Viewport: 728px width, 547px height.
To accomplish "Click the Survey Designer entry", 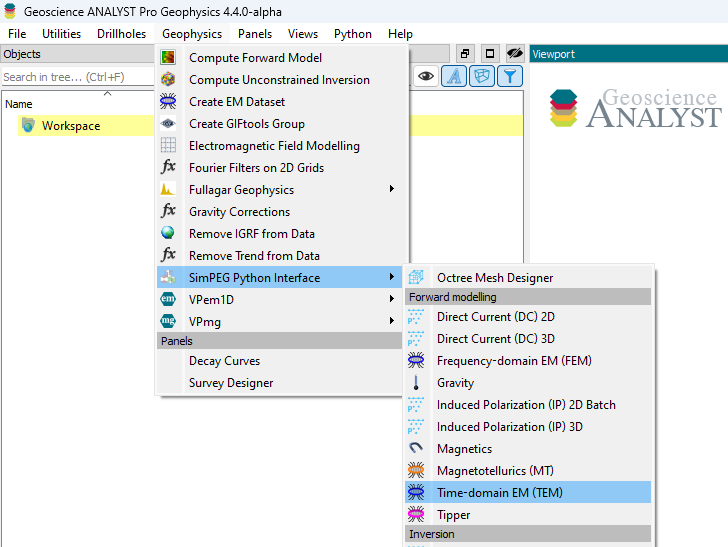I will pyautogui.click(x=230, y=383).
